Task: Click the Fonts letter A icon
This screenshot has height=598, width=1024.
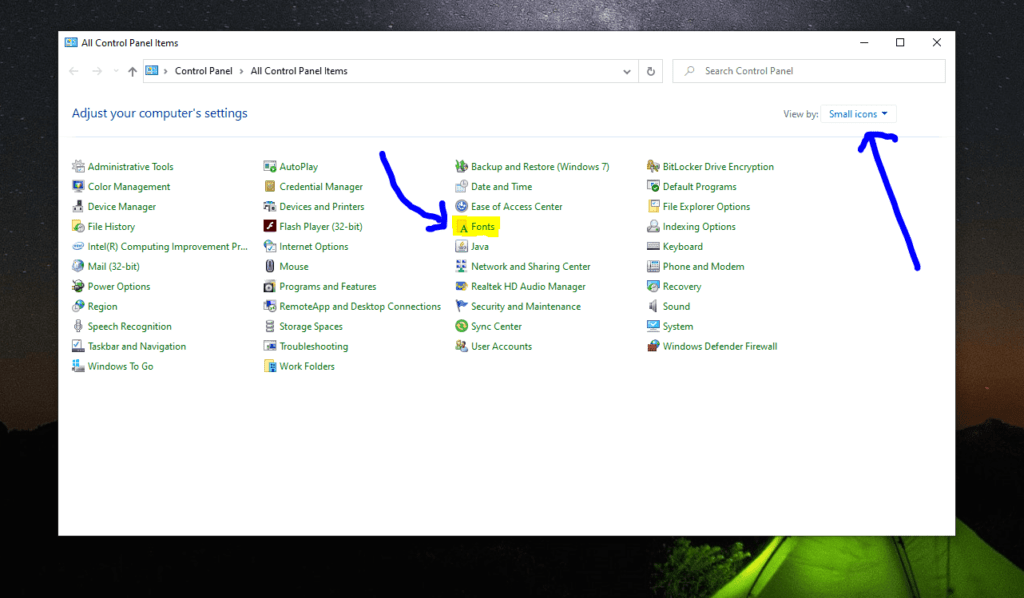Action: click(x=463, y=227)
